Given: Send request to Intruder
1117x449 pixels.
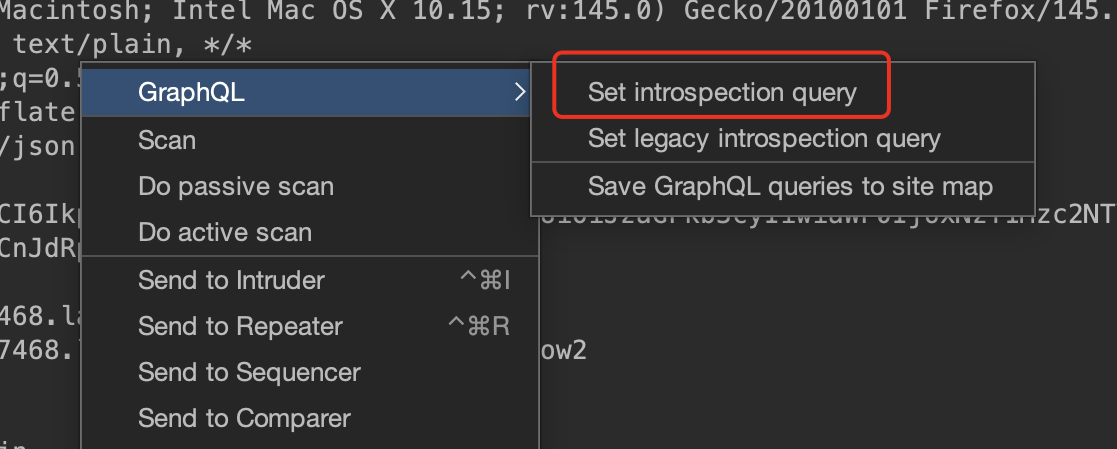Looking at the screenshot, I should 231,280.
